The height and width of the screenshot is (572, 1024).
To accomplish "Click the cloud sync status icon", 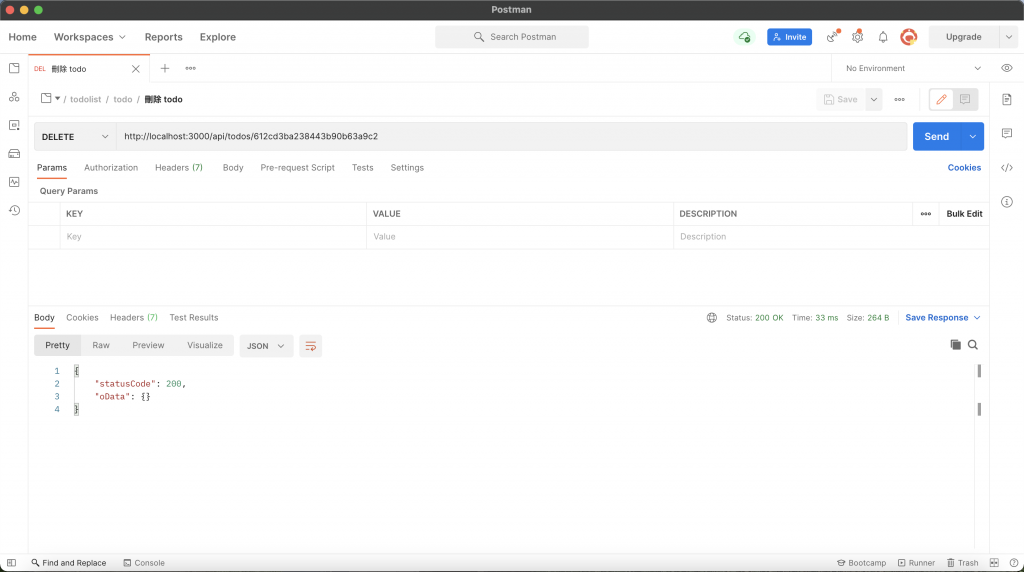I will tap(744, 37).
